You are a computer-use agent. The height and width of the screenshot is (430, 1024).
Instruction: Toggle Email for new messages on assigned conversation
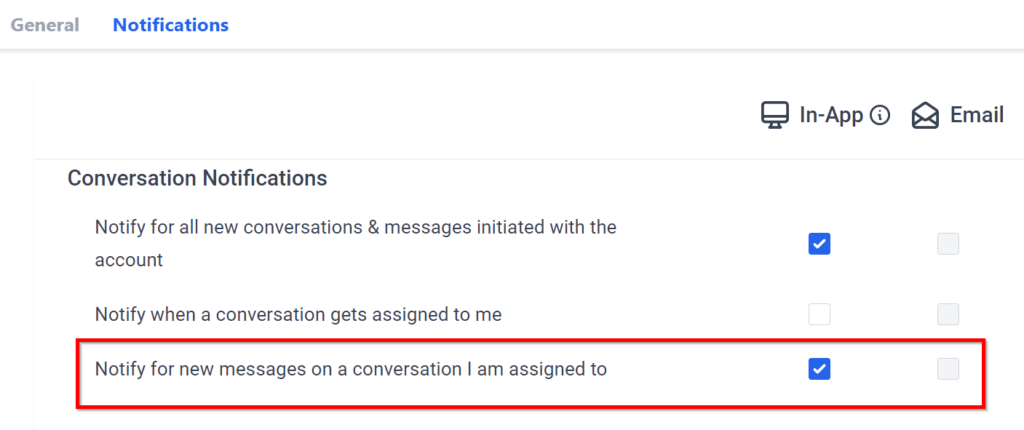[948, 369]
